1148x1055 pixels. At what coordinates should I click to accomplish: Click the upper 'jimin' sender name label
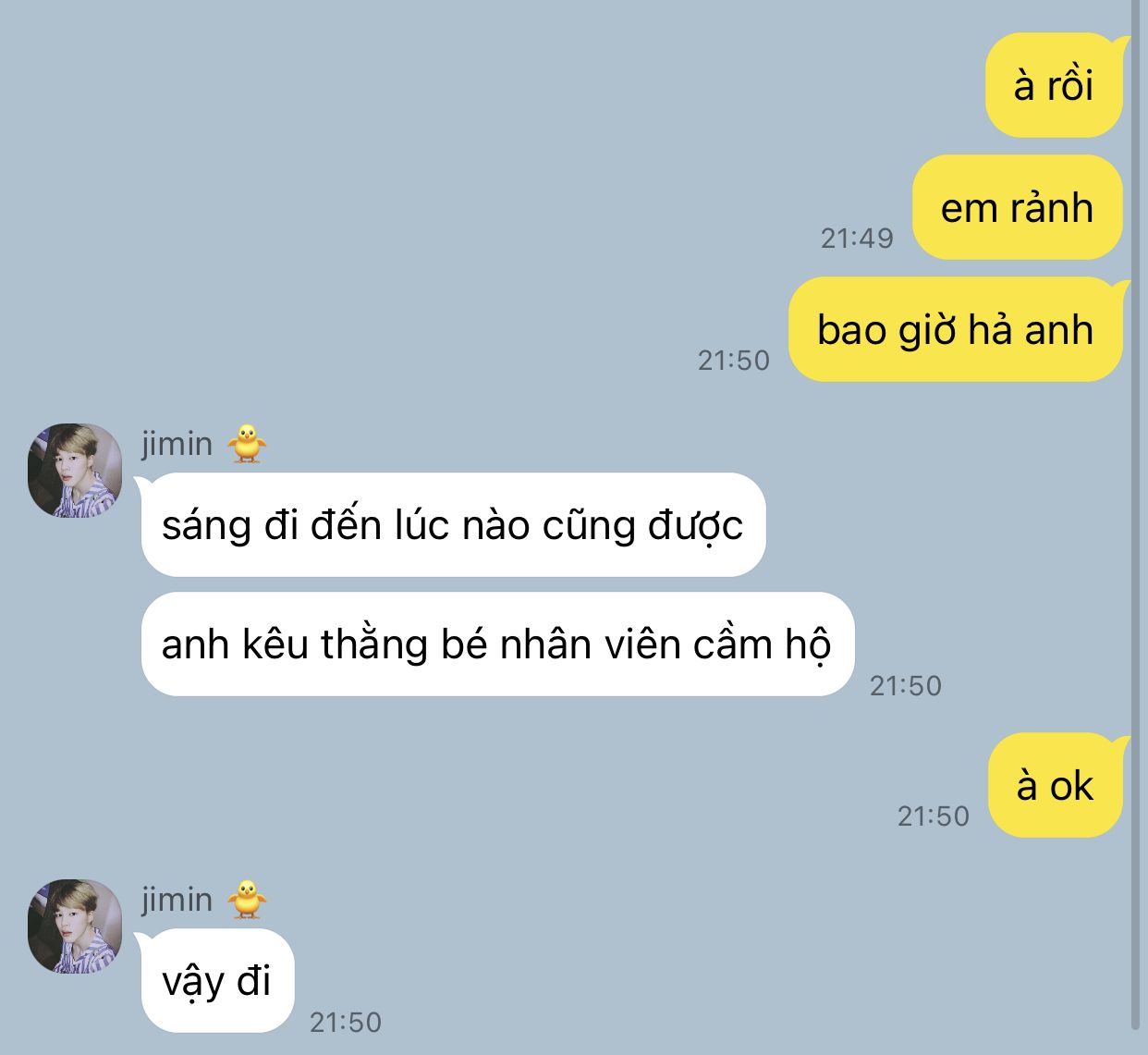coord(177,444)
